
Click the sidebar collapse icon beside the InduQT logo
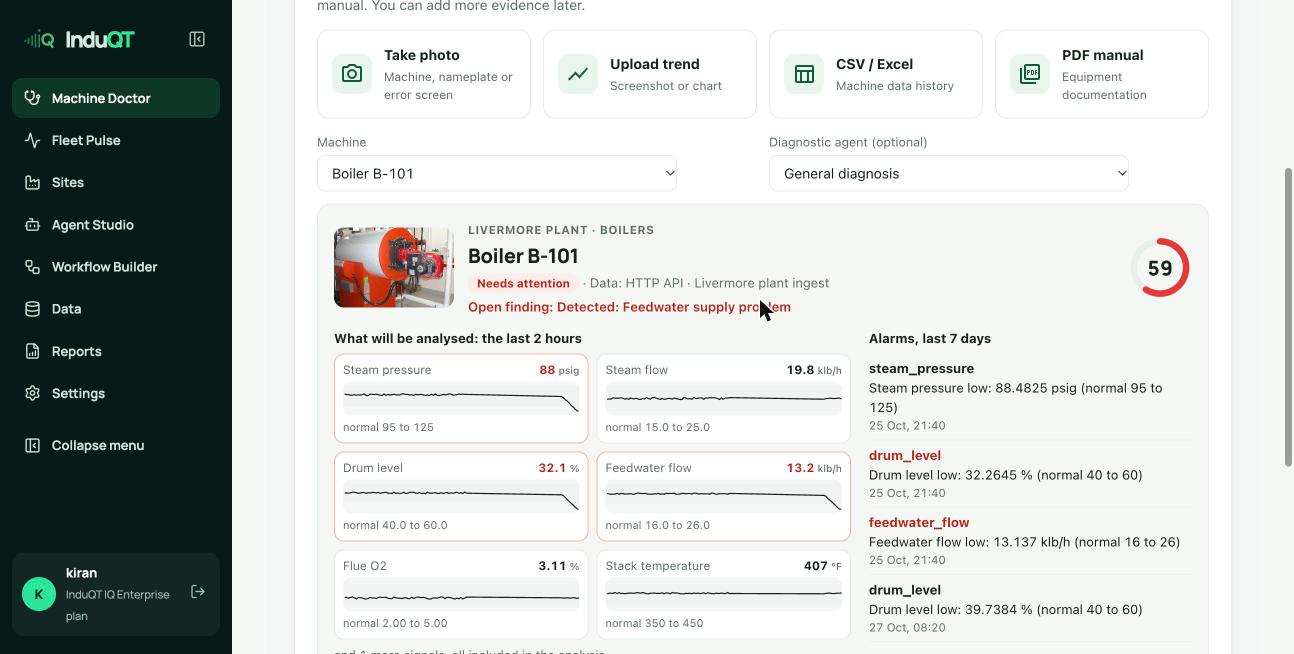click(x=197, y=39)
